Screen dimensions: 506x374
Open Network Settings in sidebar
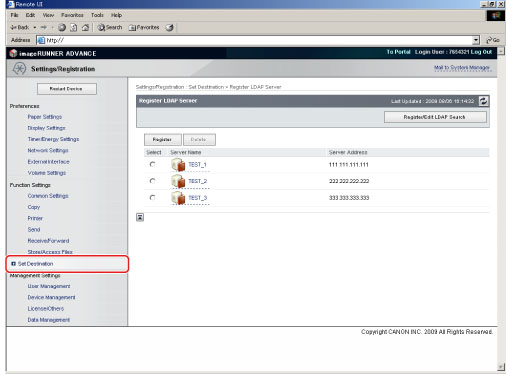[x=48, y=150]
